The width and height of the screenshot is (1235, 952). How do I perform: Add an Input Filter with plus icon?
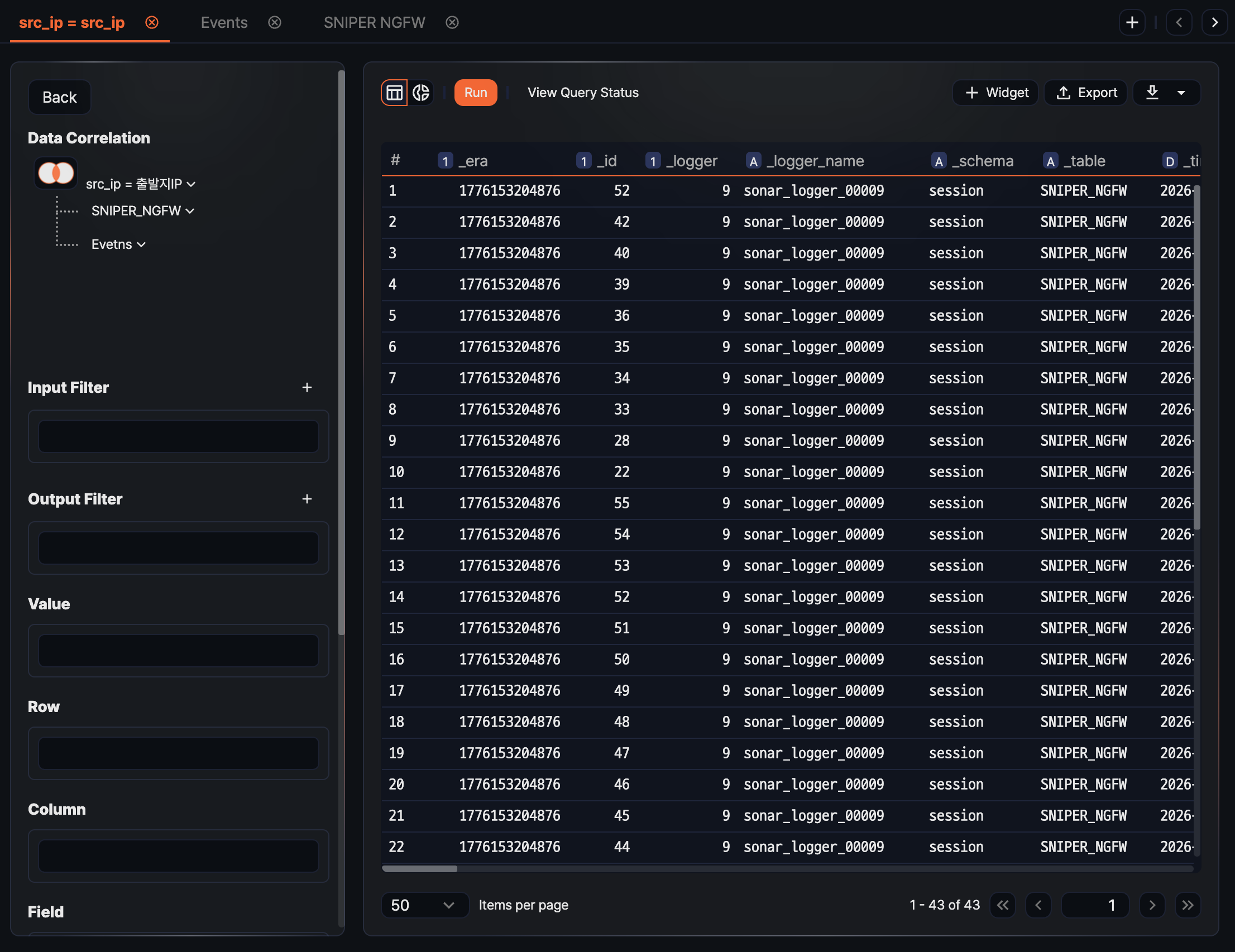(307, 387)
